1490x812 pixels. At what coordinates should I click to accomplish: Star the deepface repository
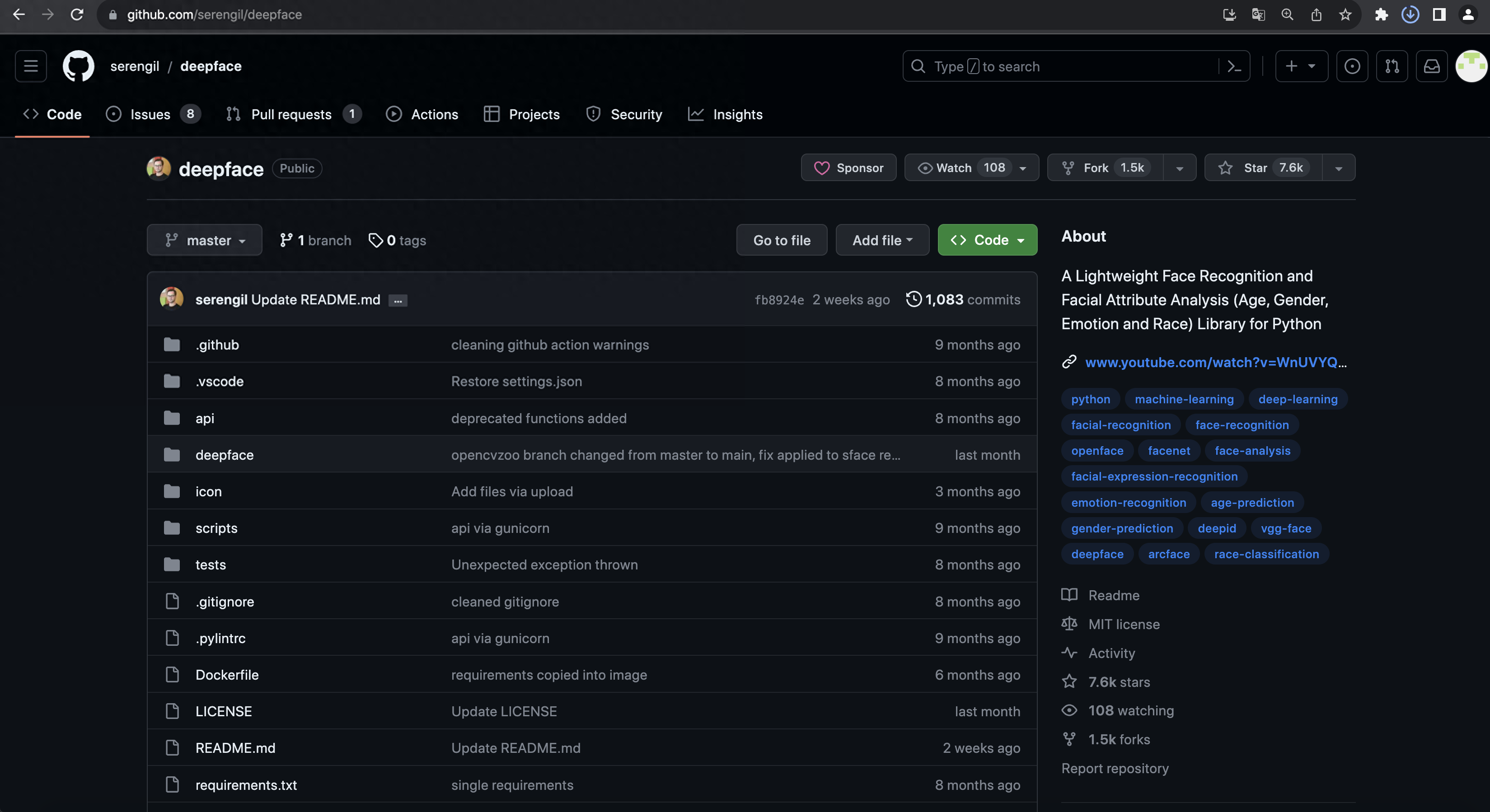[1263, 168]
